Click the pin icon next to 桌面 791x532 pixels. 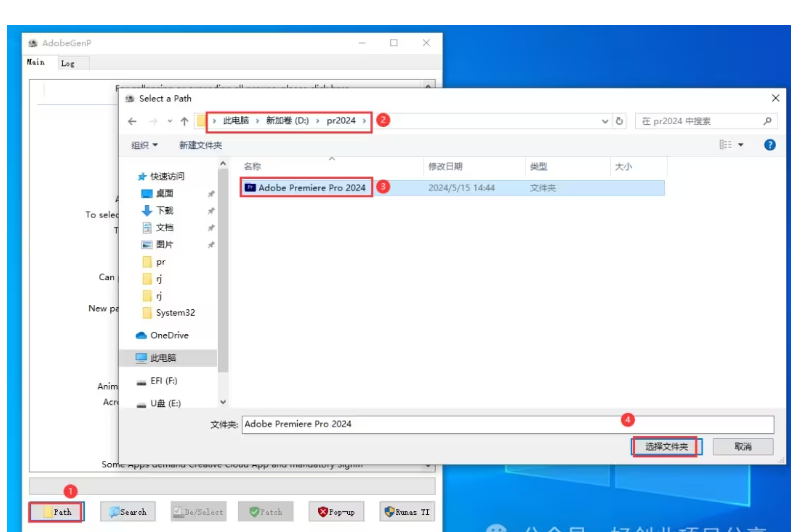(x=211, y=194)
